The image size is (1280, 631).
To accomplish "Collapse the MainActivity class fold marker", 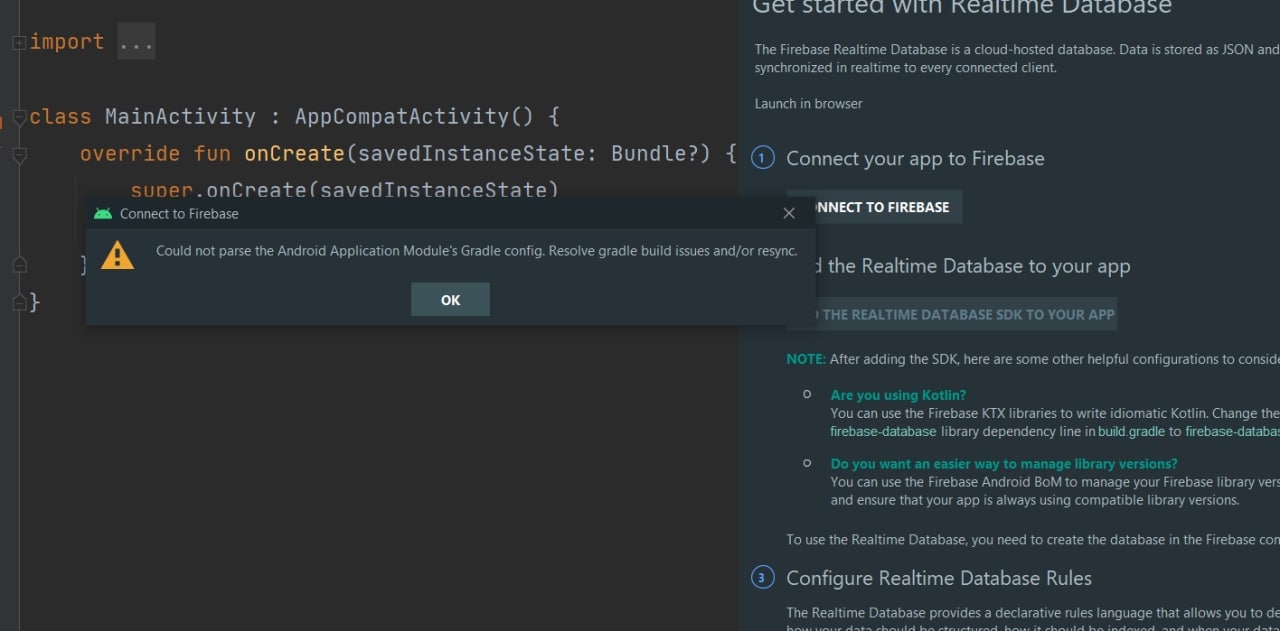I will (x=19, y=118).
